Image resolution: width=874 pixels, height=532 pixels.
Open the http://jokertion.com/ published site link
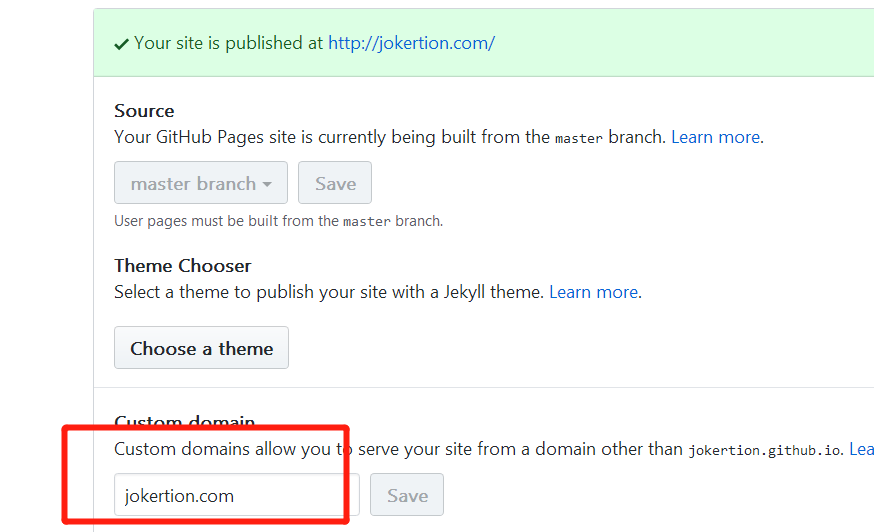tap(411, 43)
